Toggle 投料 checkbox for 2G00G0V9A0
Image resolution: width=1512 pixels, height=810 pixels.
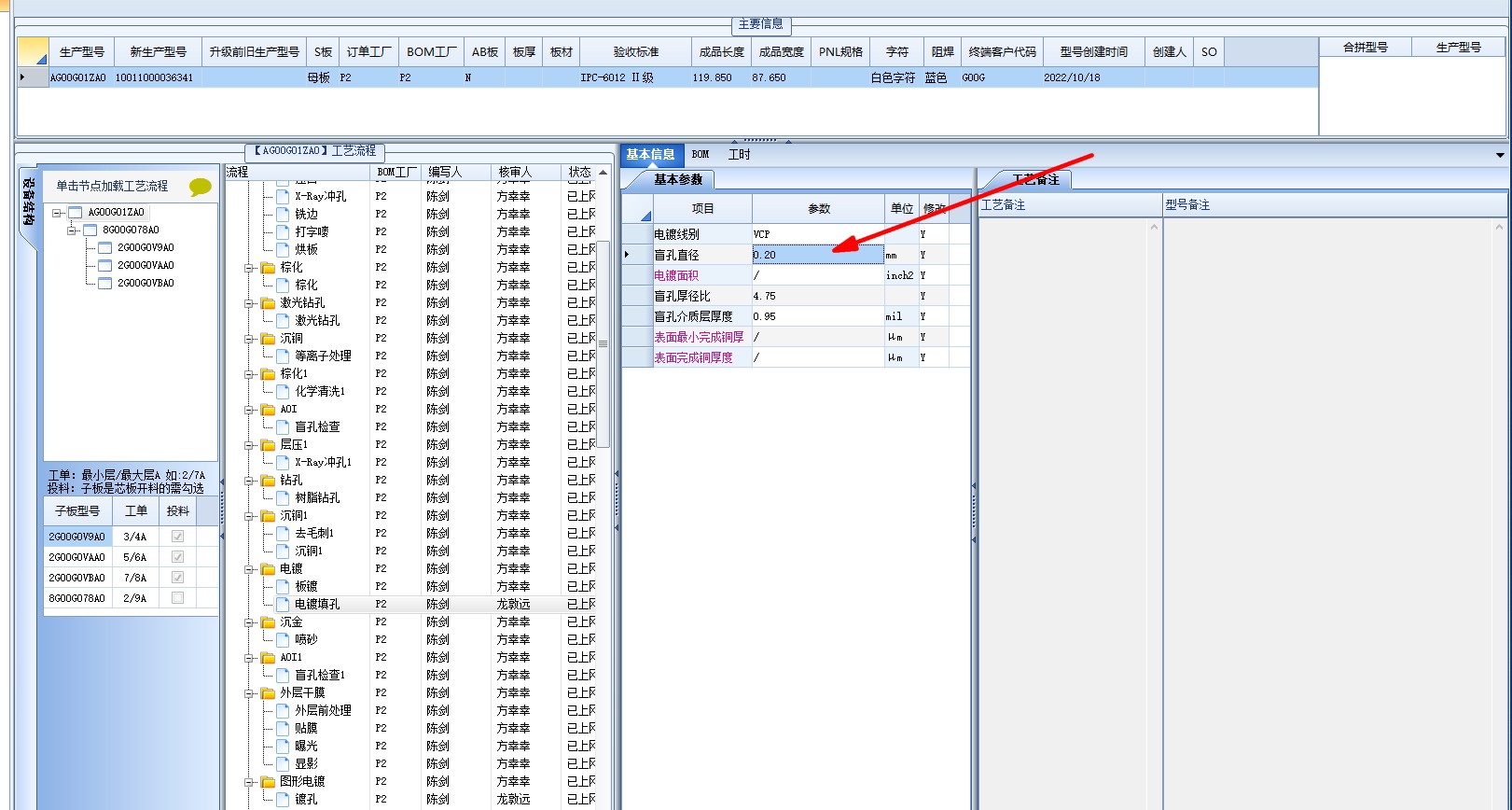coord(177,537)
